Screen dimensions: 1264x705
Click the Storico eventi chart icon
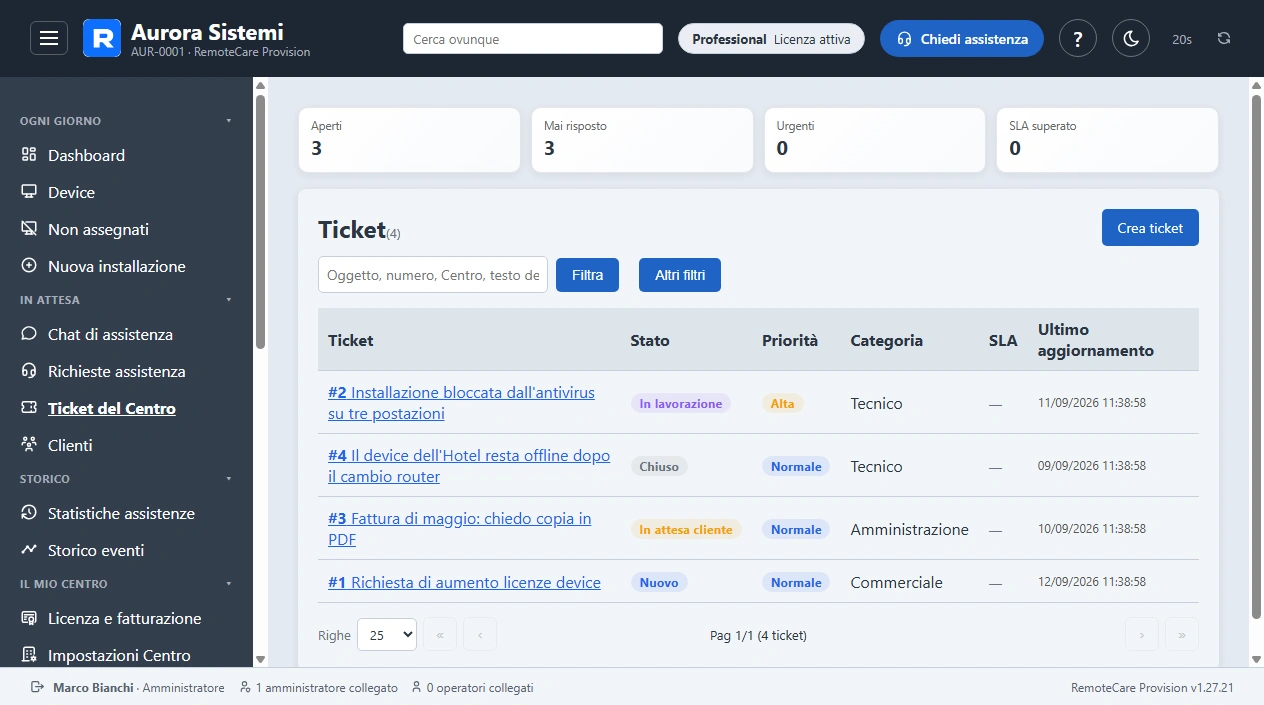[29, 550]
